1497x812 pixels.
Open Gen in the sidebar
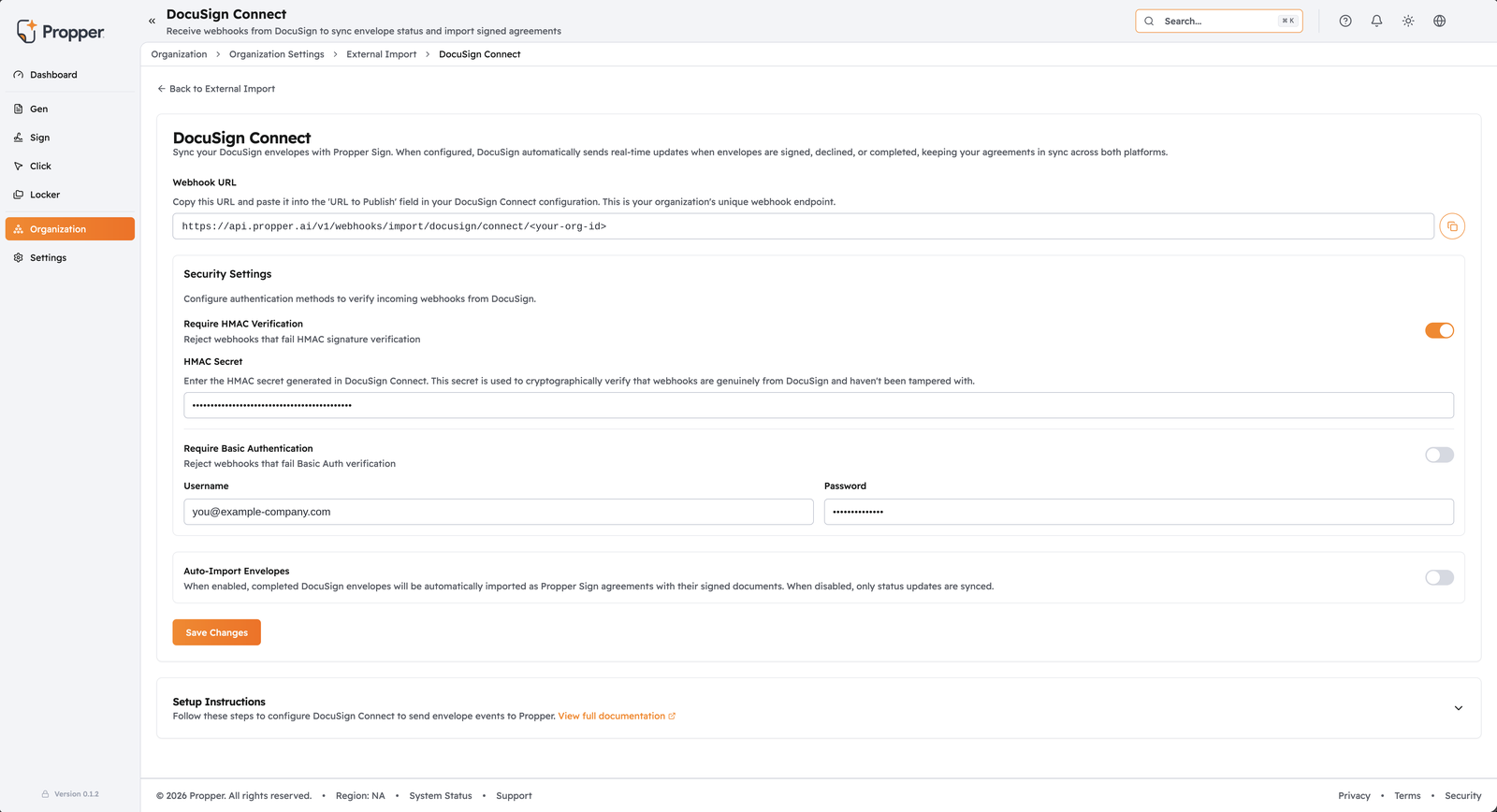70,109
